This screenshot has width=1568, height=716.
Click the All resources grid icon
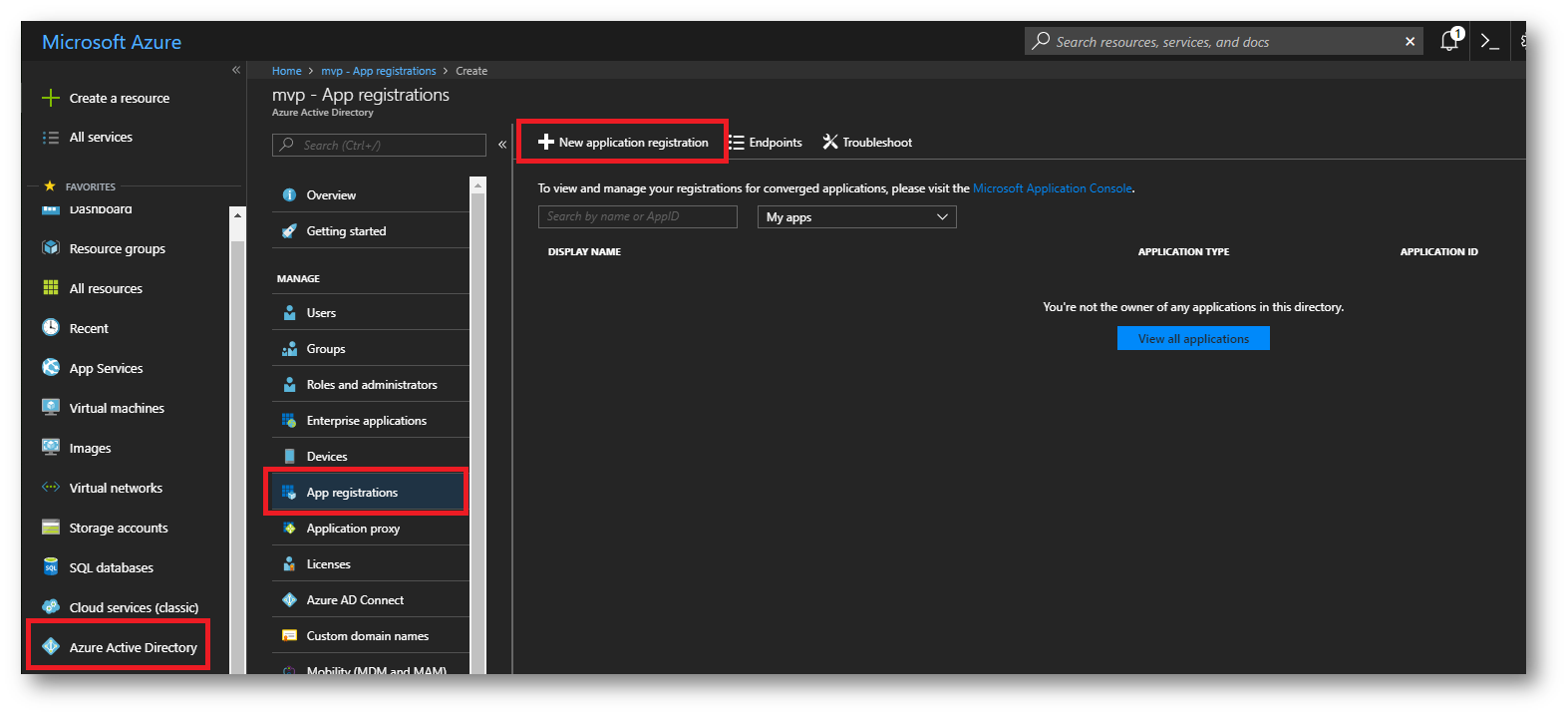pyautogui.click(x=51, y=288)
